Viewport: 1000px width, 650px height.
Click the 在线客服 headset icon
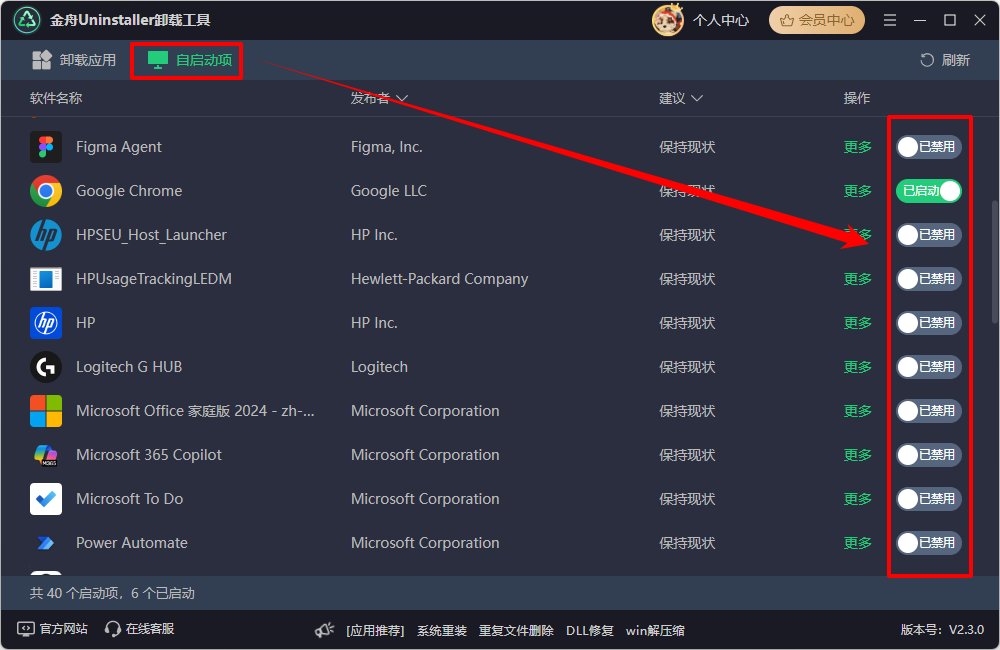click(113, 629)
